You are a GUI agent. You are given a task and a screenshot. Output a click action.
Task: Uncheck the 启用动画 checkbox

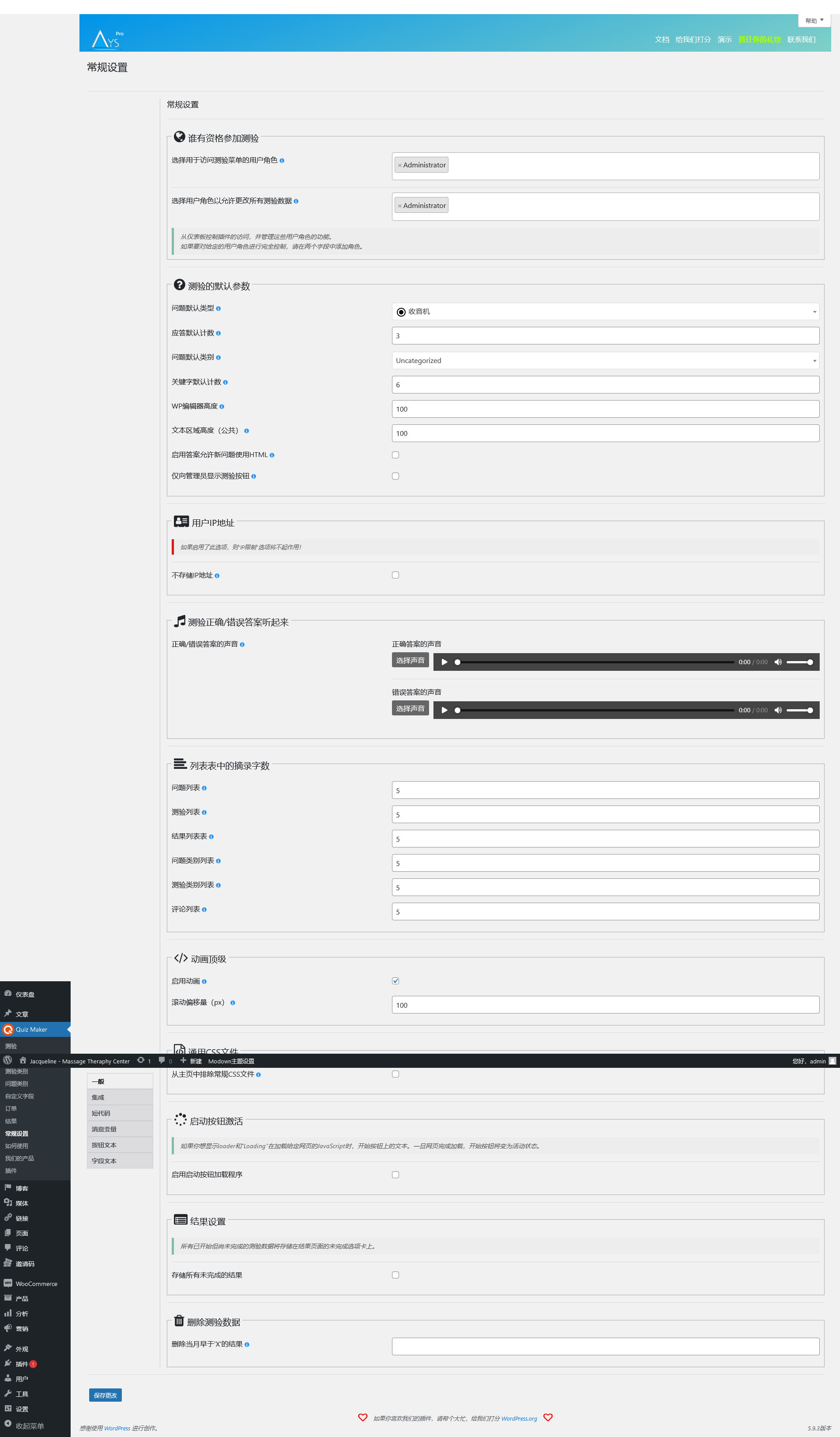click(x=396, y=981)
